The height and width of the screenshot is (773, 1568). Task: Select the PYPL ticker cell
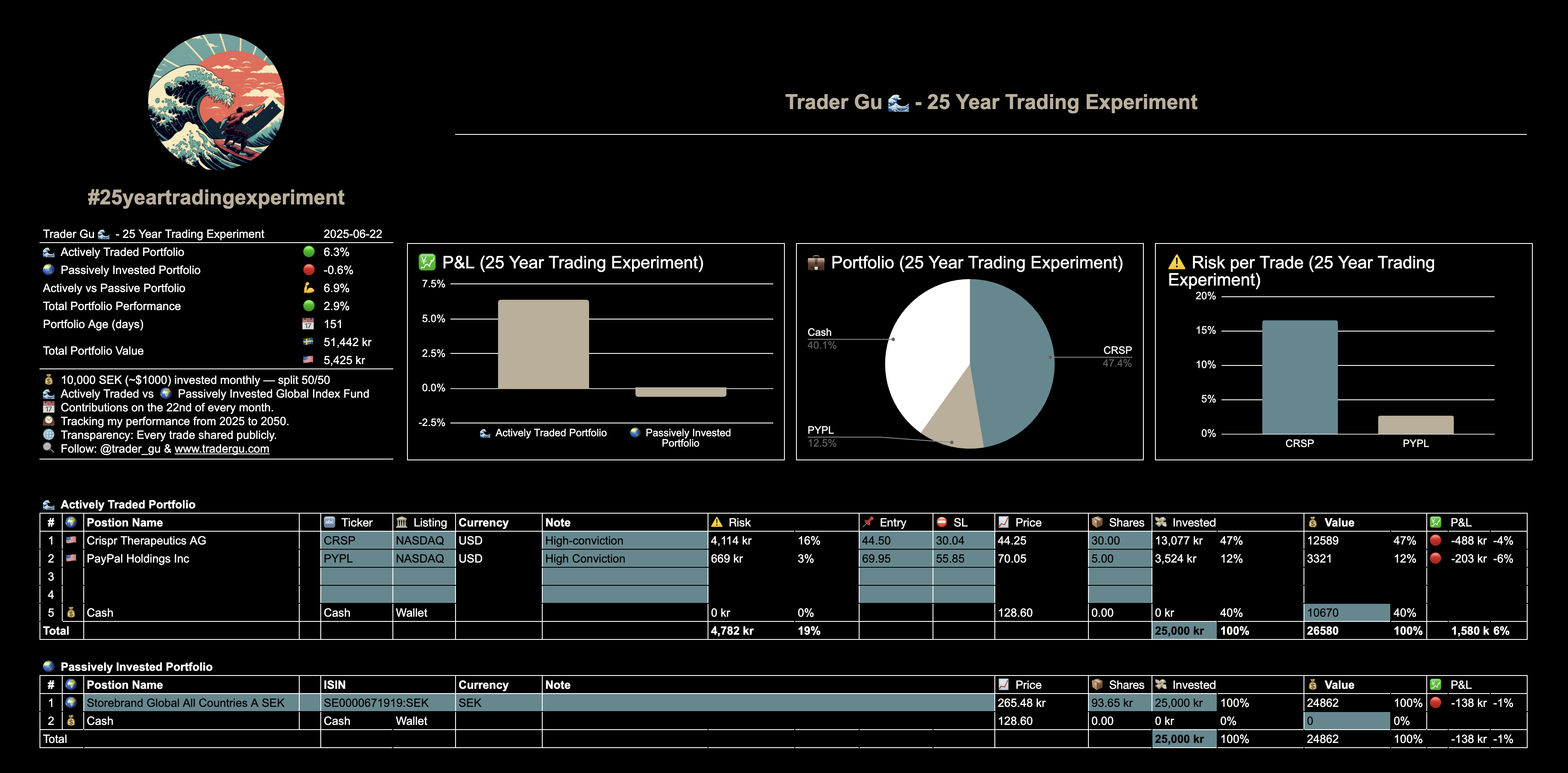pyautogui.click(x=357, y=558)
